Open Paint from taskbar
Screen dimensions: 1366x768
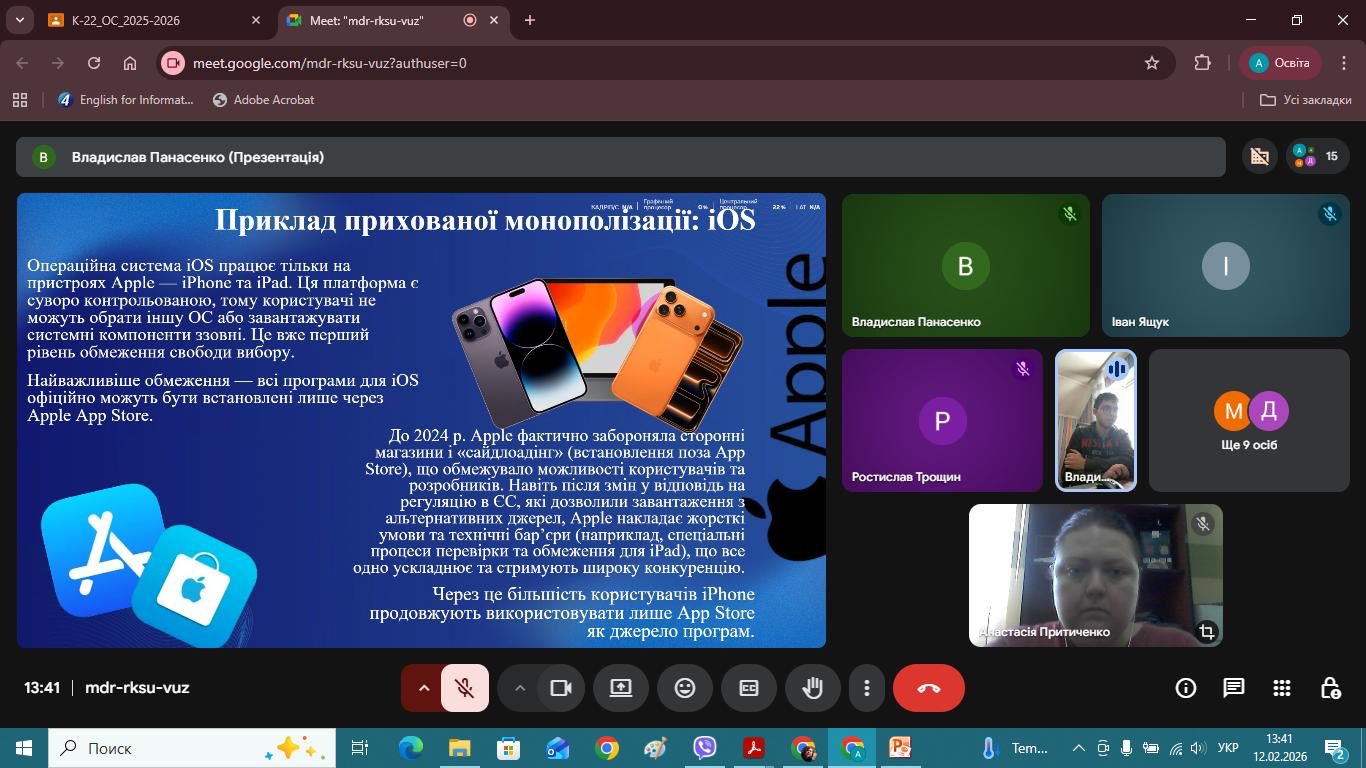click(655, 748)
